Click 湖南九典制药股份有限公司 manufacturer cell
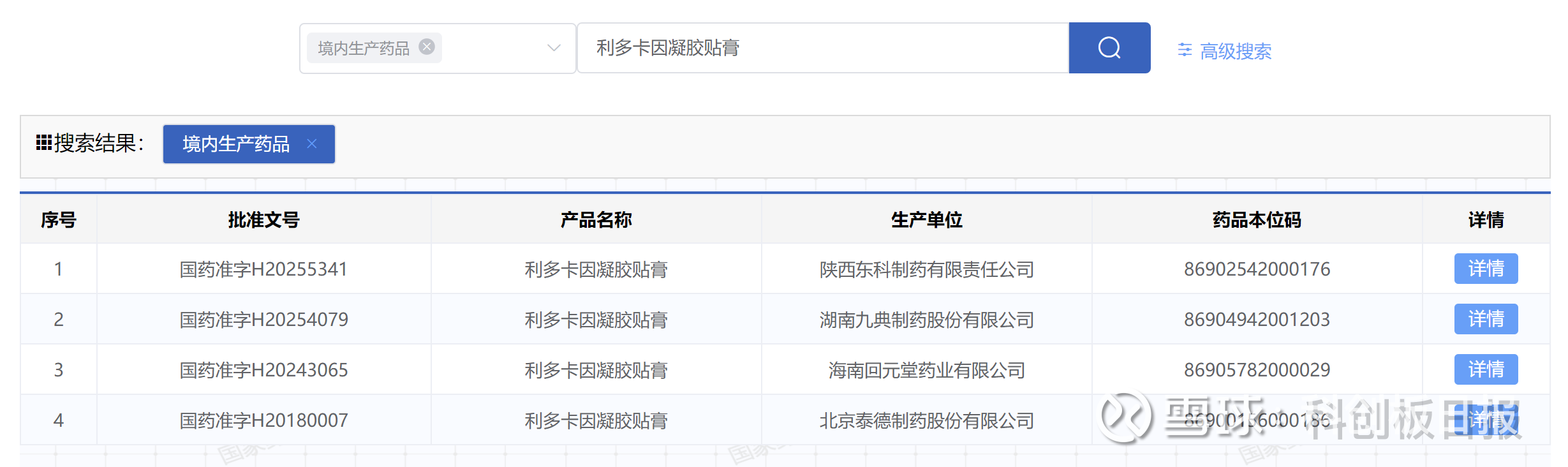This screenshot has width=1568, height=467. tap(926, 320)
